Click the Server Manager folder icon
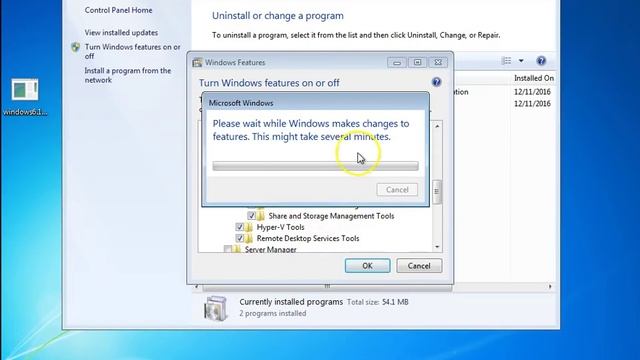 (x=237, y=249)
